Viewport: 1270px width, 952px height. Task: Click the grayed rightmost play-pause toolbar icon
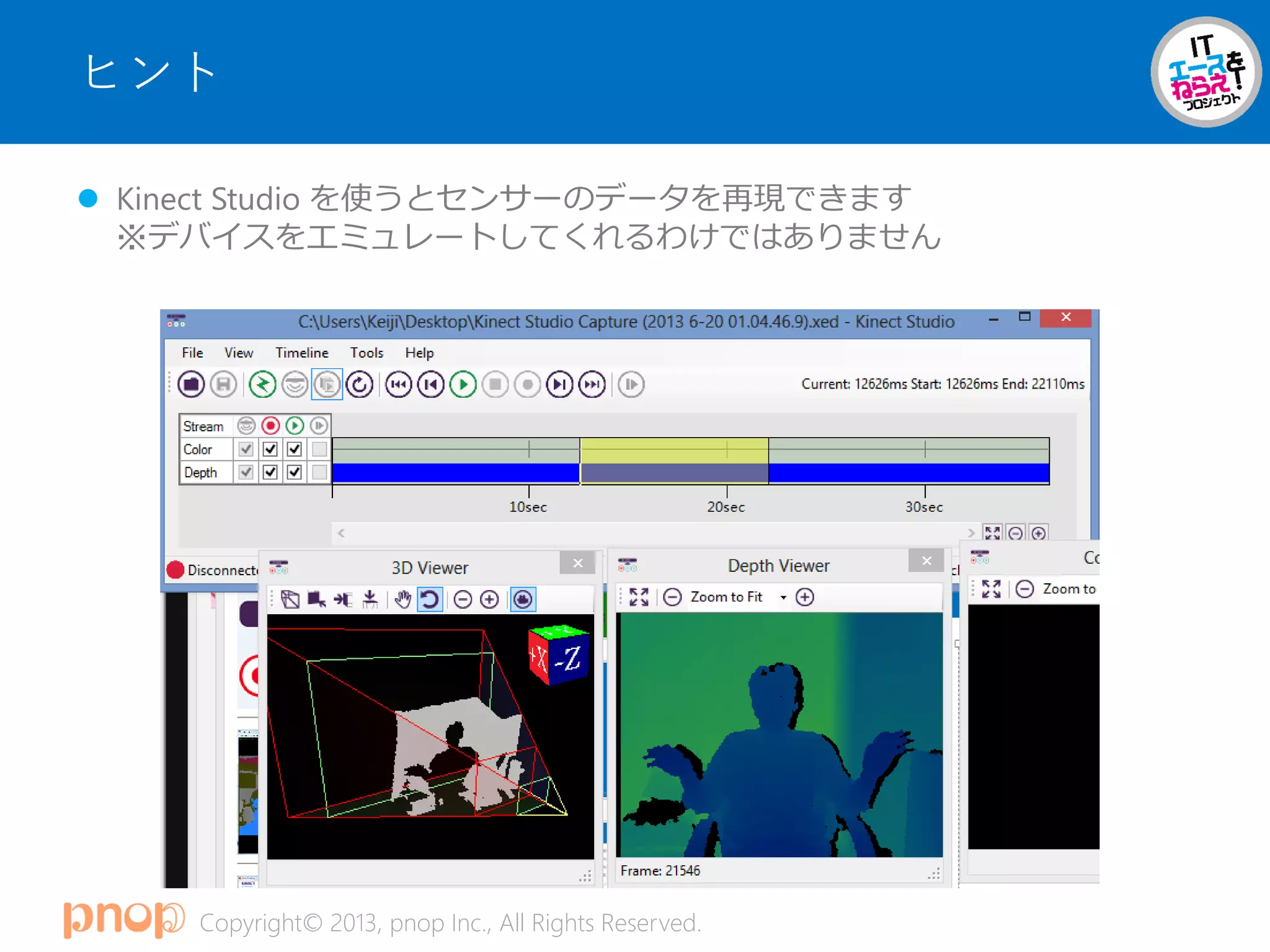coord(631,384)
